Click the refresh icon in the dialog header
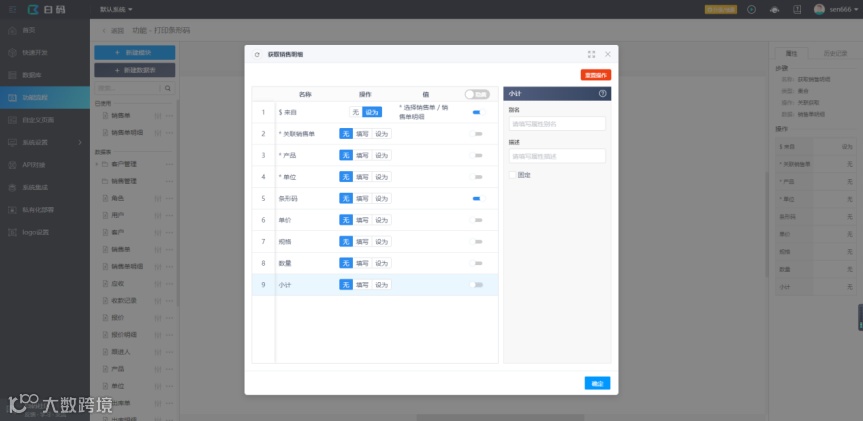 pos(257,54)
